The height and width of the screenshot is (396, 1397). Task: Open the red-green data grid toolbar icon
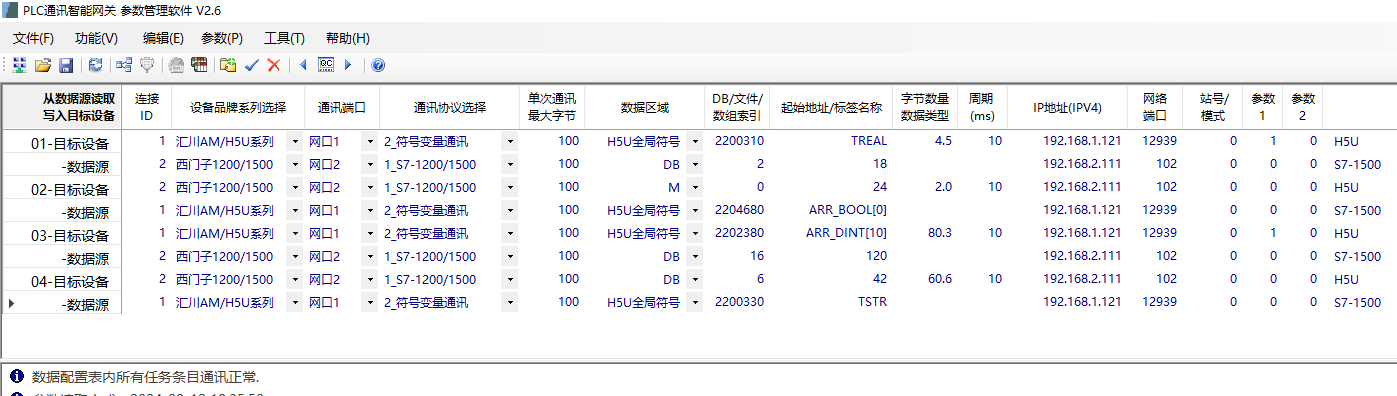pos(199,65)
